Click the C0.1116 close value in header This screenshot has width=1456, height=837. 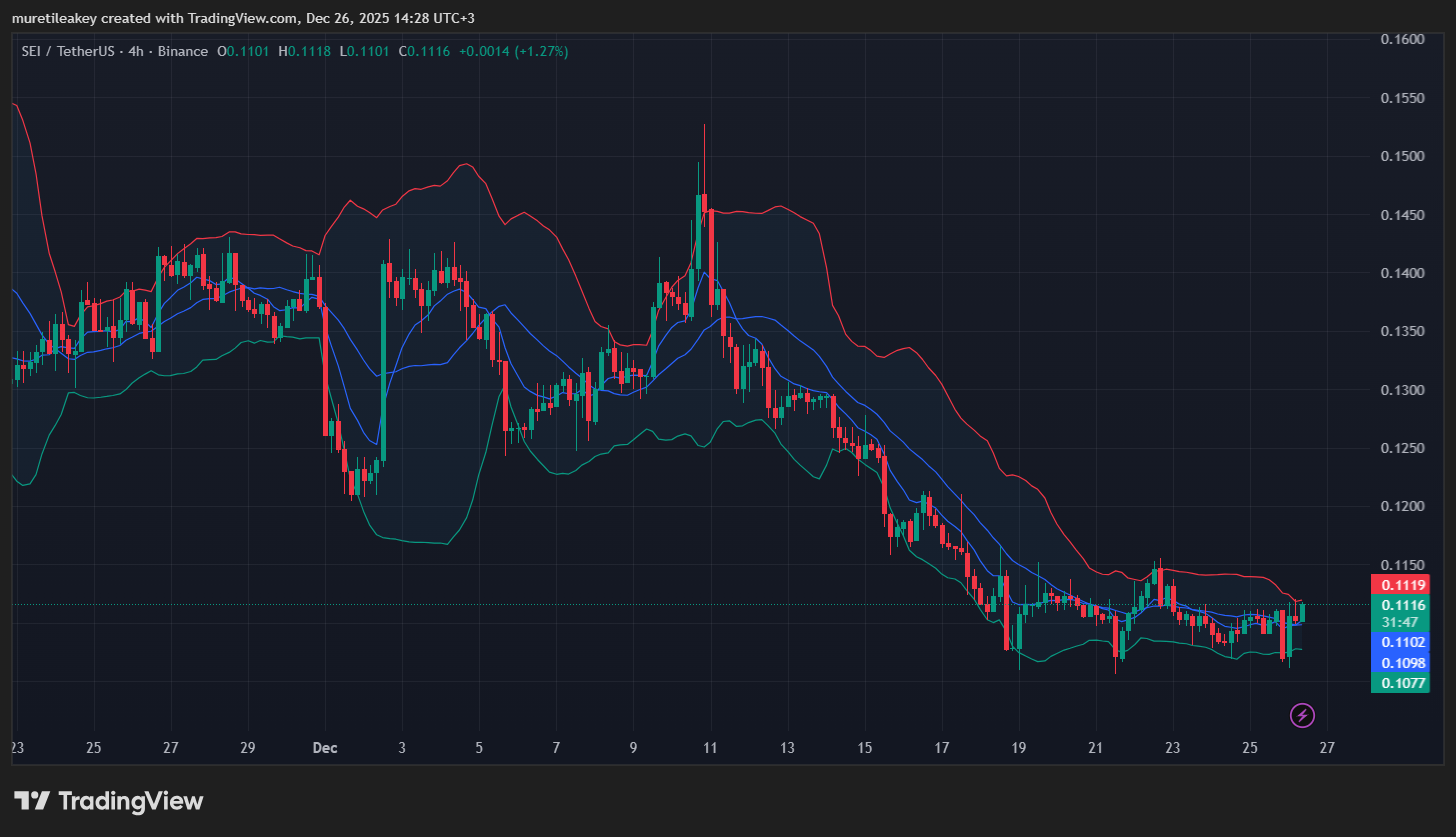(424, 51)
